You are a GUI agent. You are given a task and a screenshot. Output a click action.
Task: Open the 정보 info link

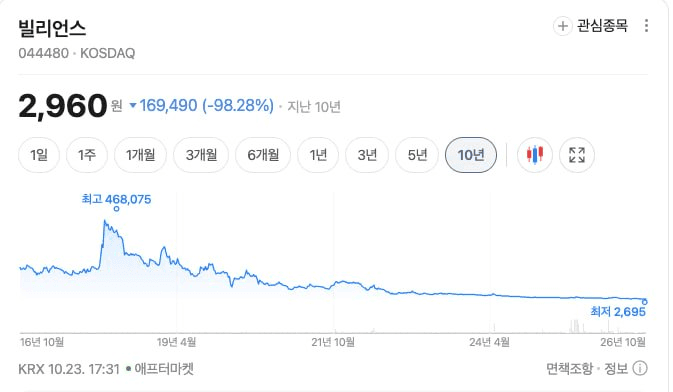616,368
